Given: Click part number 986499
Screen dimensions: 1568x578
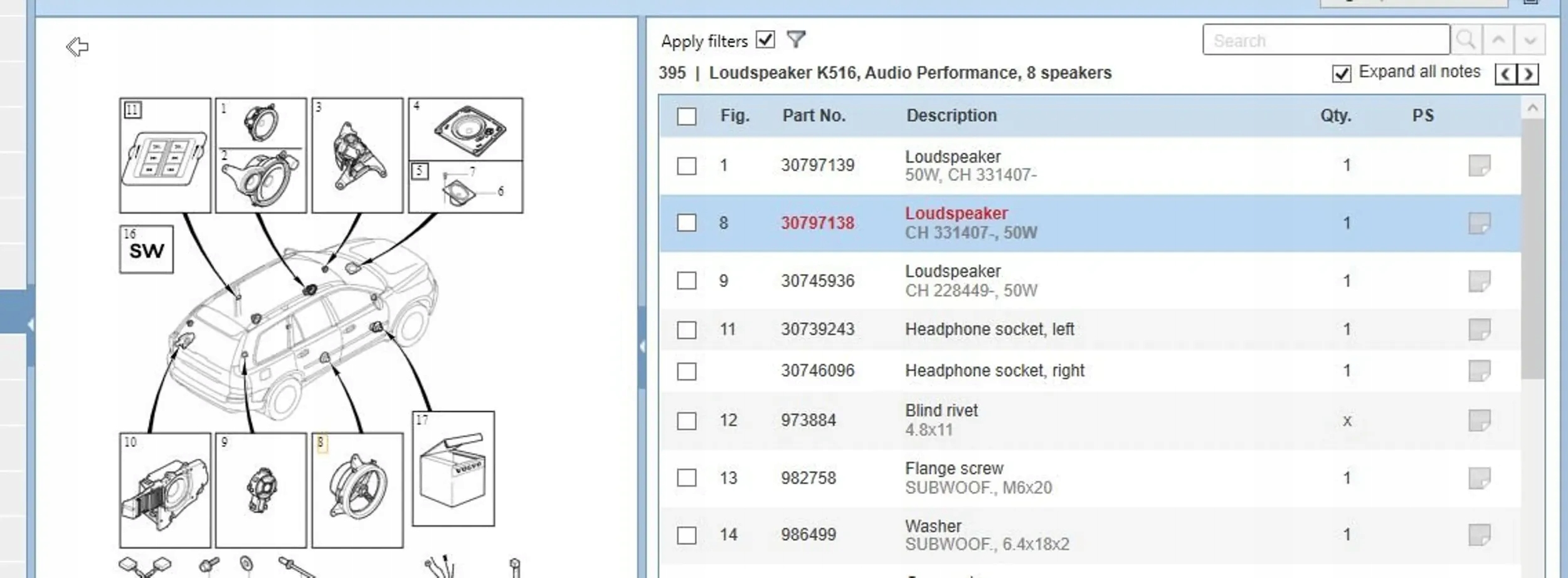Looking at the screenshot, I should (x=808, y=535).
